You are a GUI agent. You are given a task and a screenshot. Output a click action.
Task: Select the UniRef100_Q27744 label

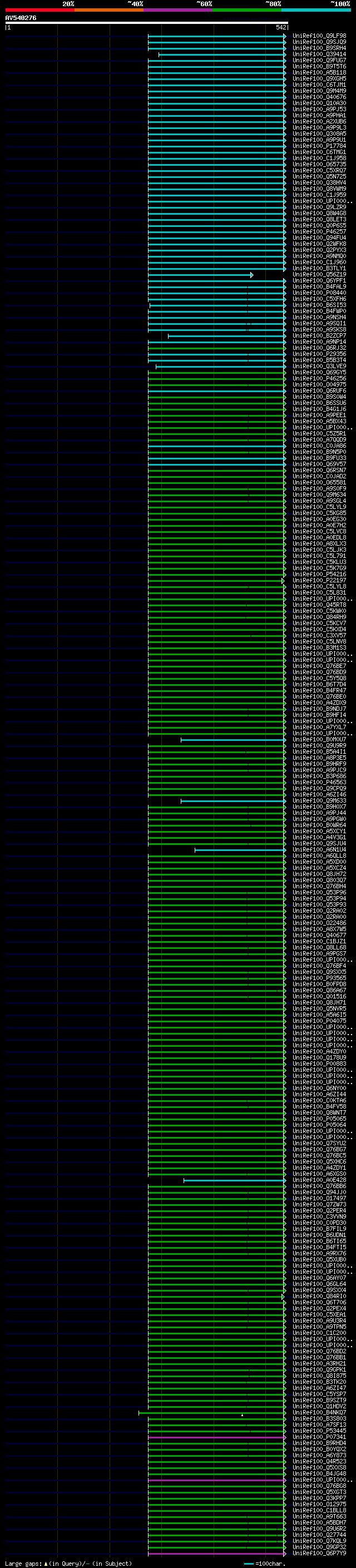tap(319, 1535)
